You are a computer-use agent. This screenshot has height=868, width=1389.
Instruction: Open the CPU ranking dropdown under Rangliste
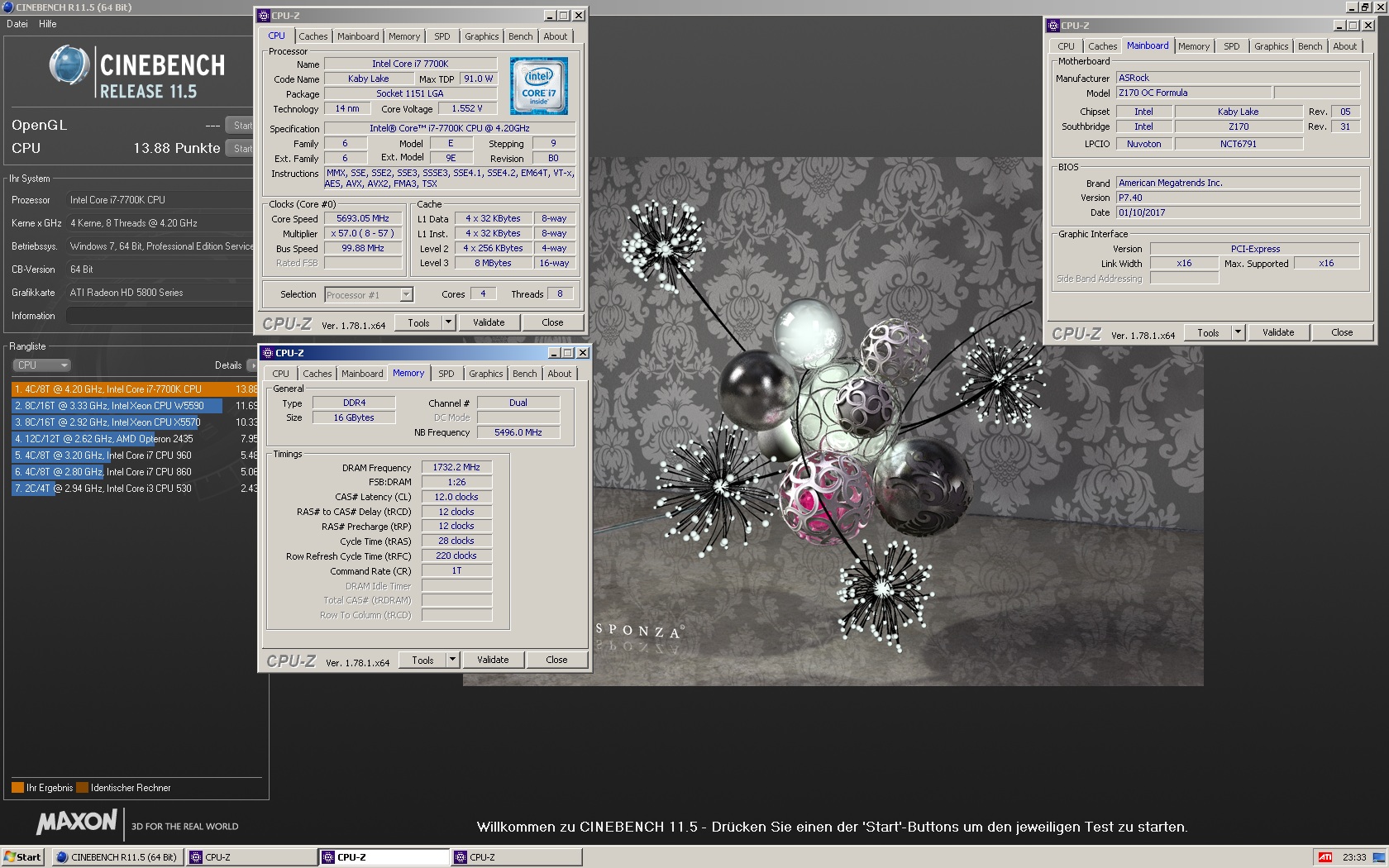coord(41,365)
